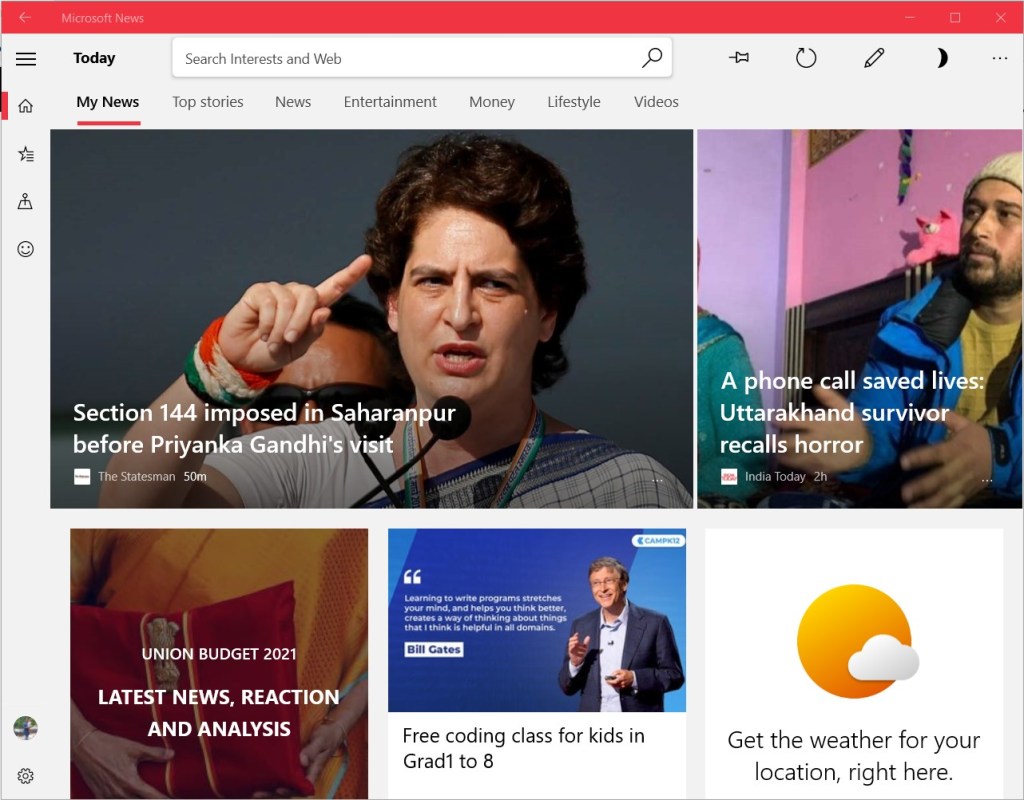Image resolution: width=1024 pixels, height=800 pixels.
Task: Open options on Priyanka Gandhi story
Action: tap(657, 481)
